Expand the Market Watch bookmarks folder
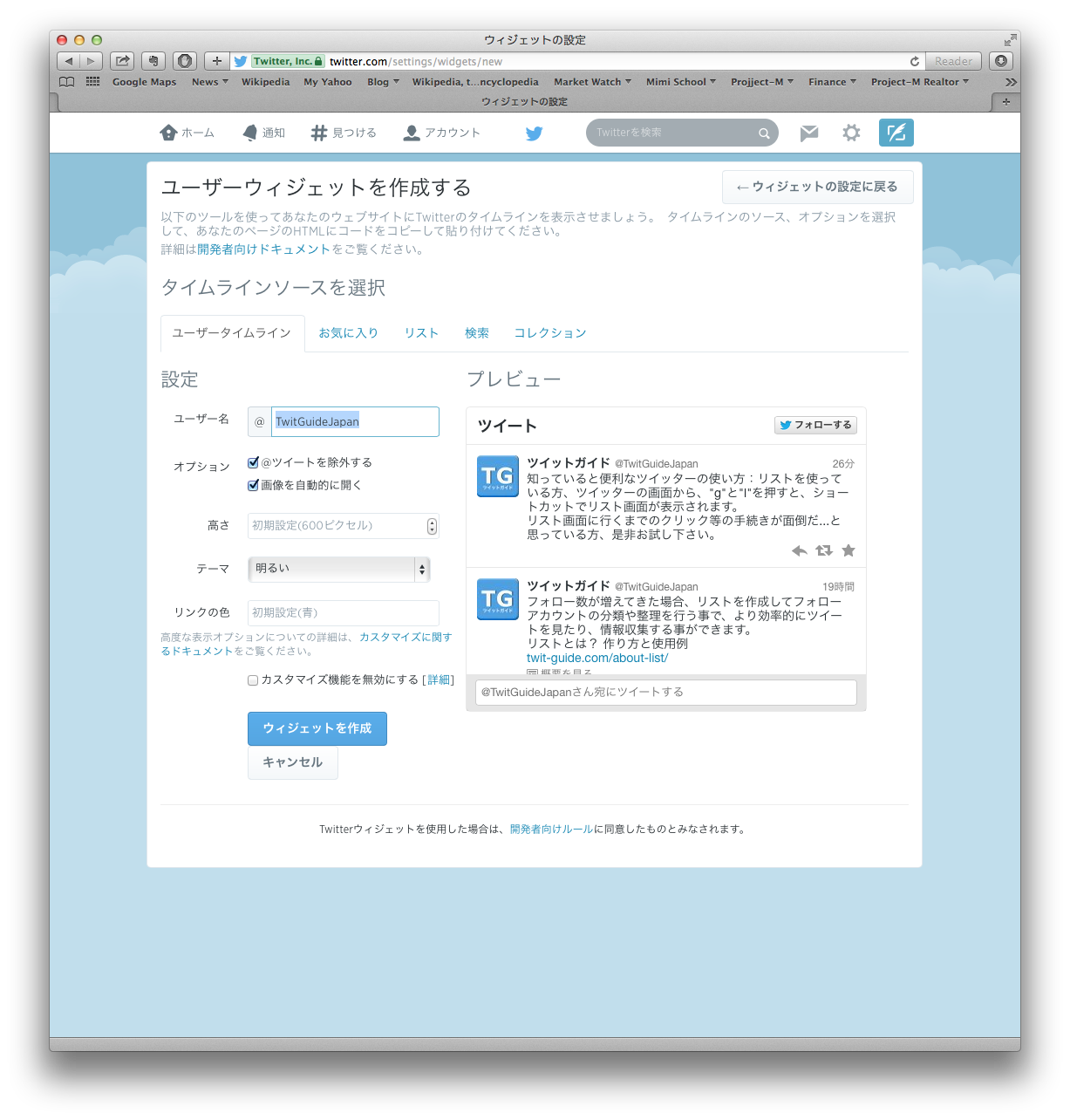1070x1120 pixels. (x=593, y=82)
